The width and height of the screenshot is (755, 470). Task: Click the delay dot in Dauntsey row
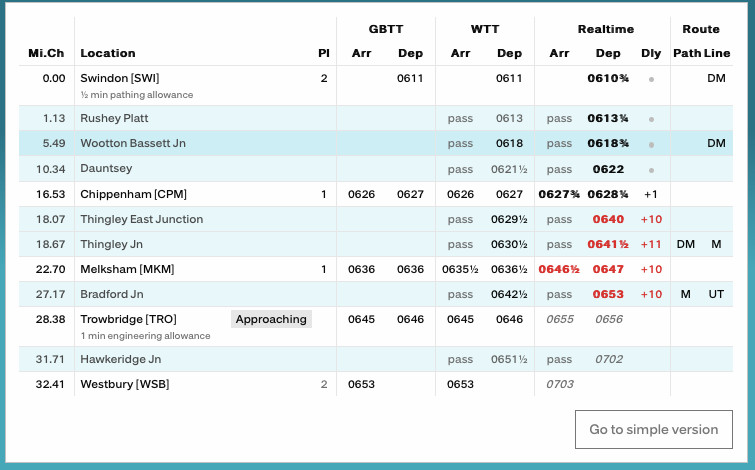[651, 169]
